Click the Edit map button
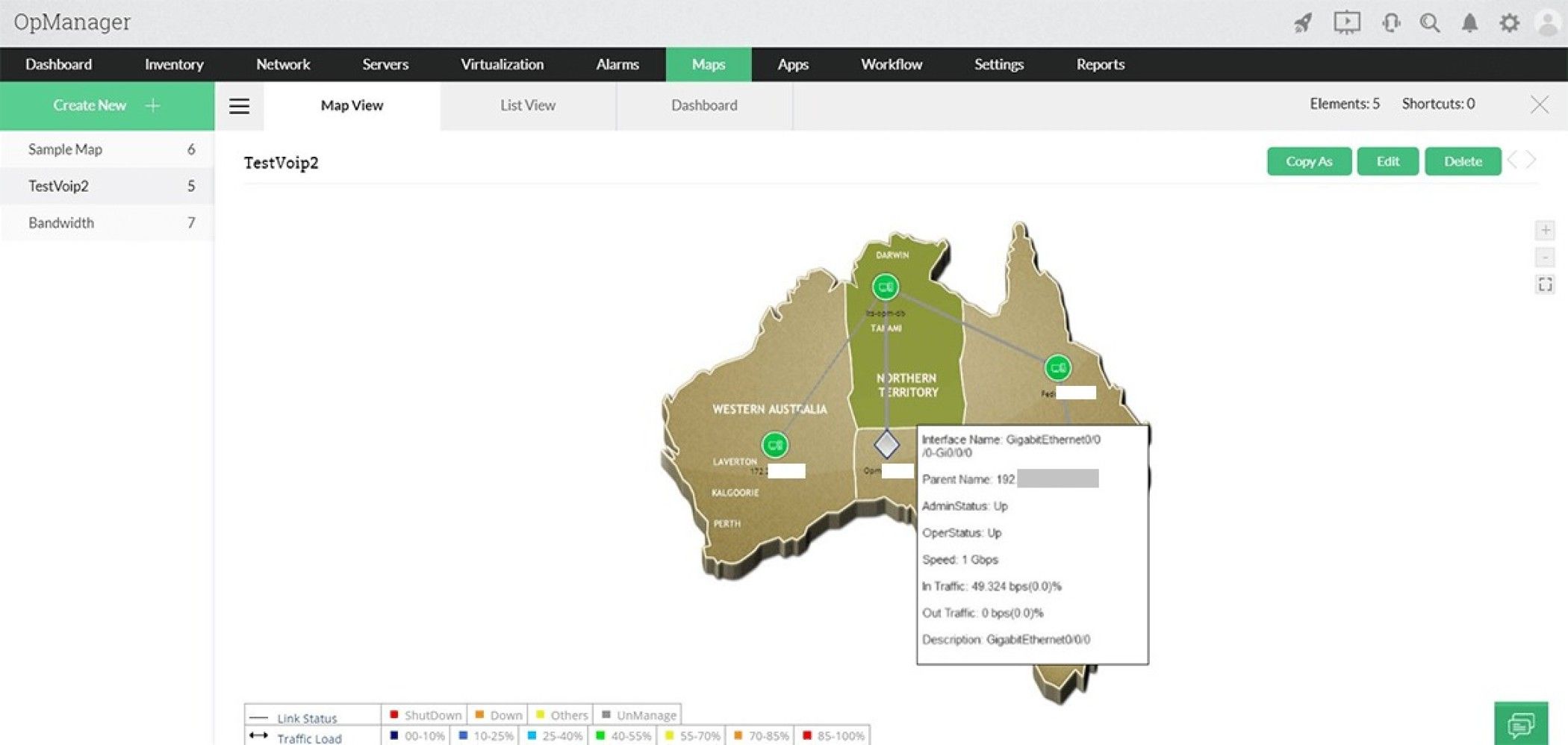Image resolution: width=1568 pixels, height=745 pixels. (1387, 161)
